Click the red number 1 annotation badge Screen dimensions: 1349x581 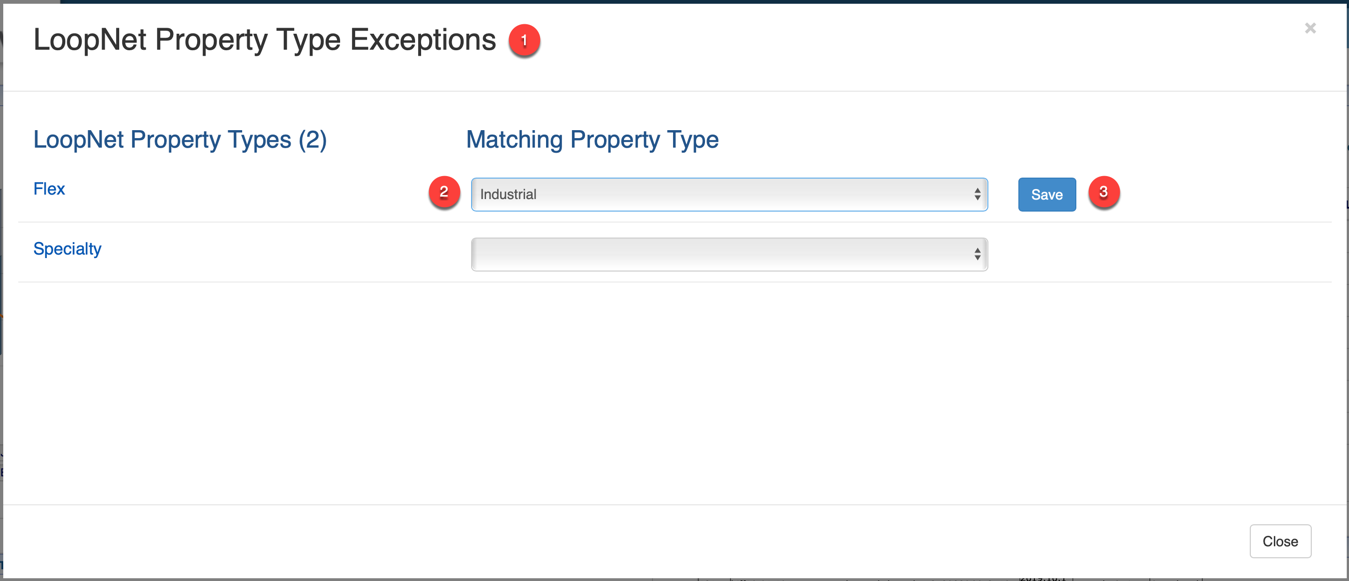pos(524,41)
